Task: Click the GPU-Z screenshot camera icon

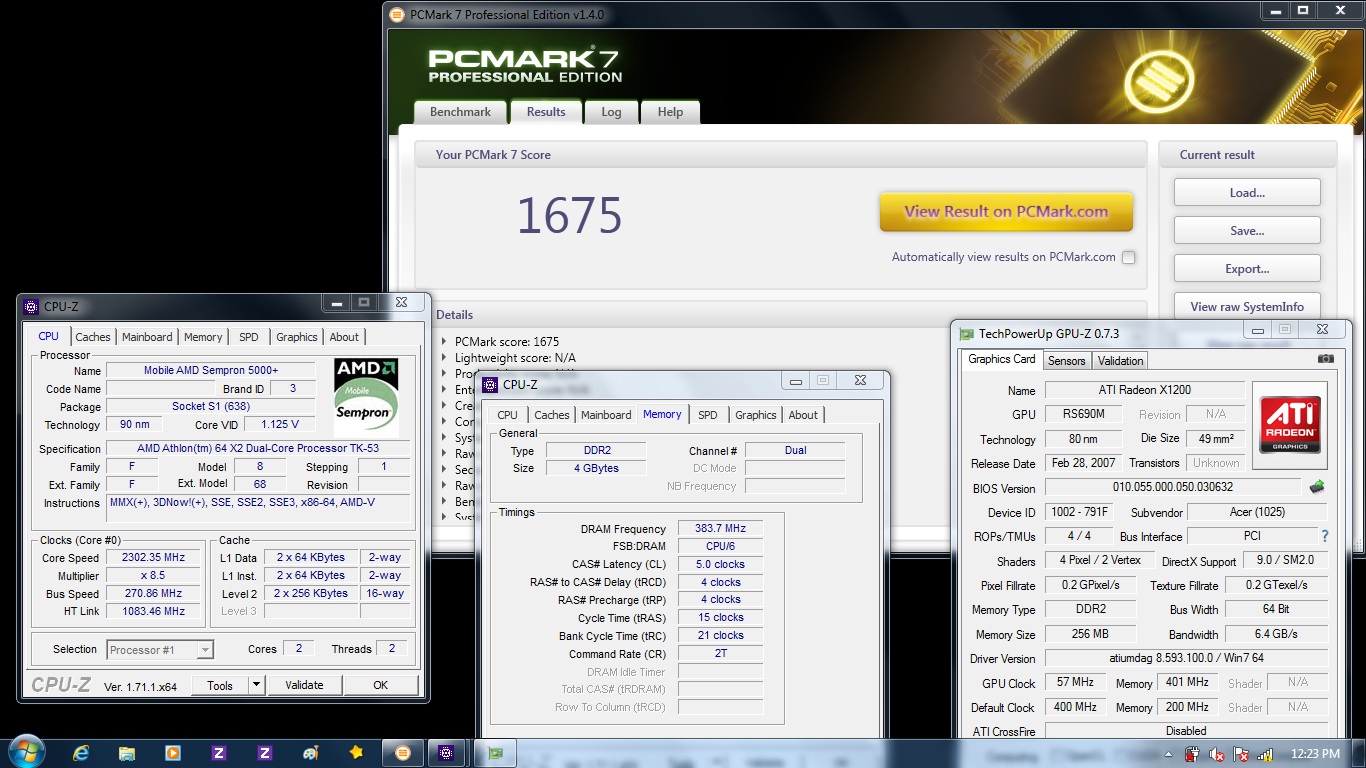Action: pyautogui.click(x=1325, y=359)
